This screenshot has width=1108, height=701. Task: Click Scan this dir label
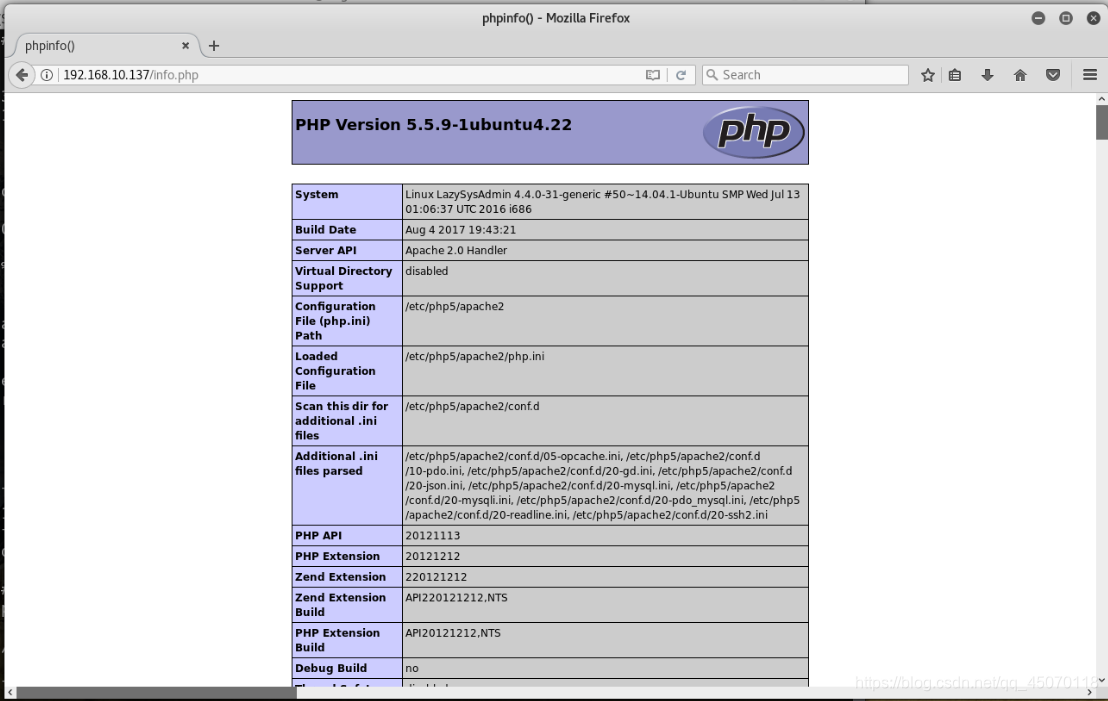[341, 420]
